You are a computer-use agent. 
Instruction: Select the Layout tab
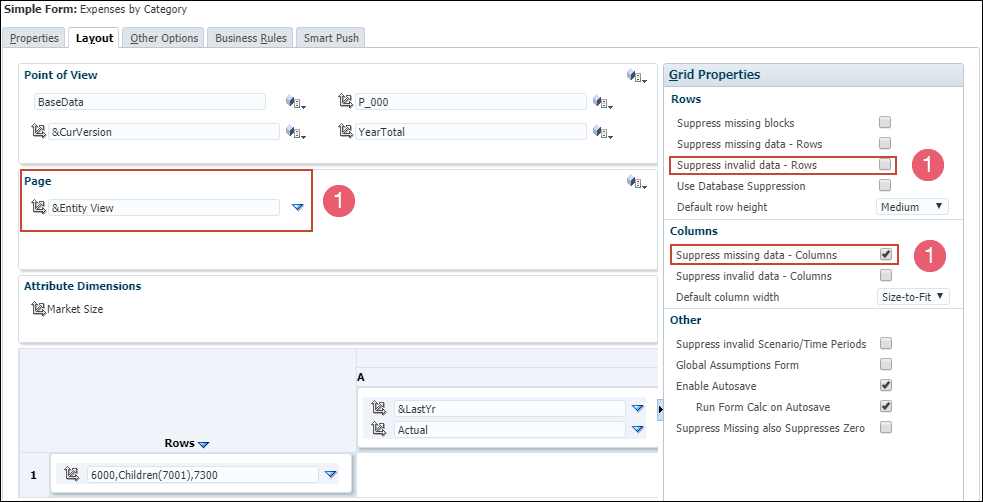pos(94,38)
